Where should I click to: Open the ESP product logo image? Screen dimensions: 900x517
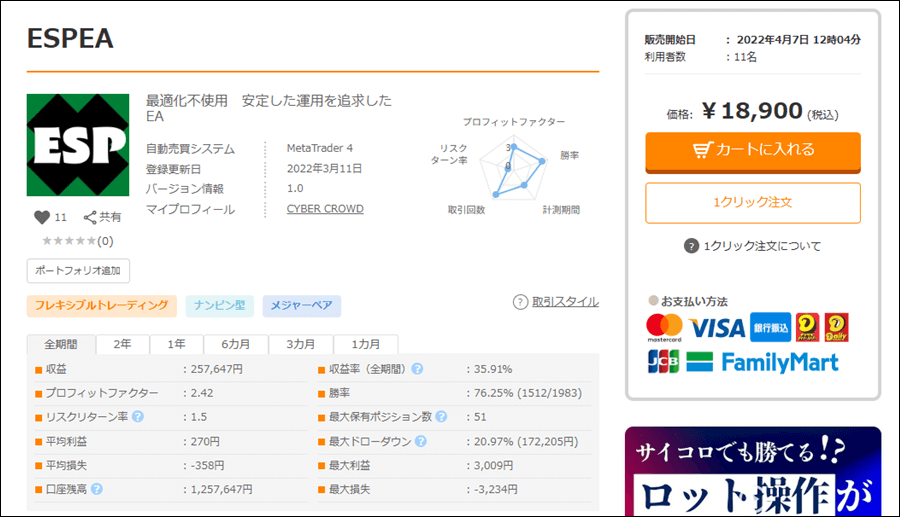pyautogui.click(x=77, y=146)
